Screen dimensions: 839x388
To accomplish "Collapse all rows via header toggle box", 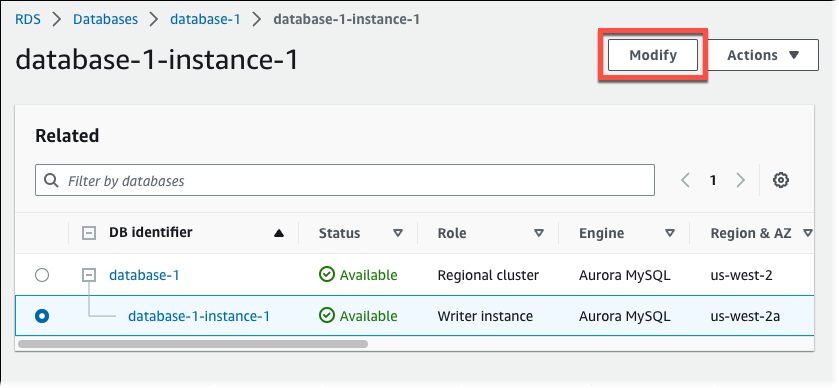I will (89, 233).
